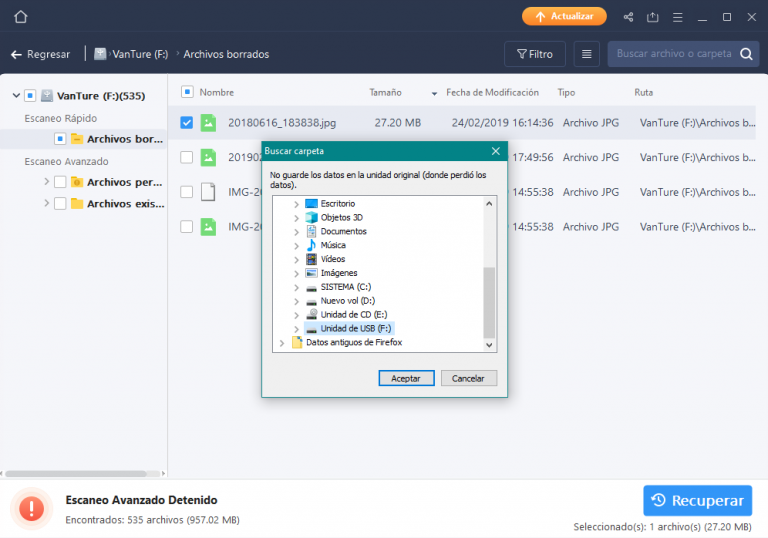The width and height of the screenshot is (768, 538).
Task: Open the Filtro filter button
Action: coord(535,54)
